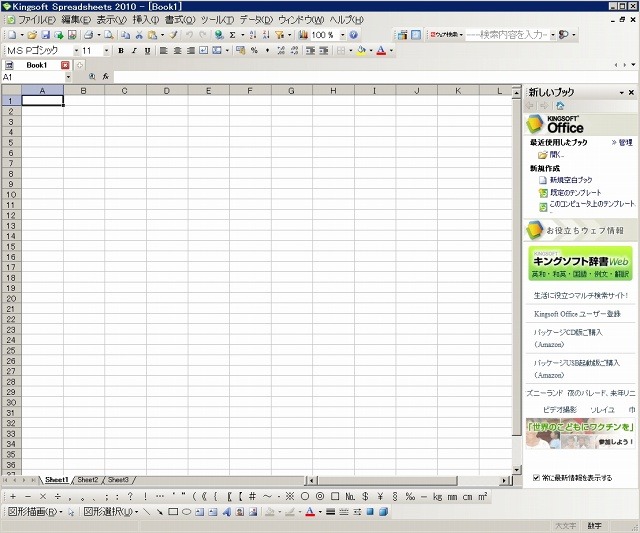Toggle the task pane display icon

(x=416, y=35)
